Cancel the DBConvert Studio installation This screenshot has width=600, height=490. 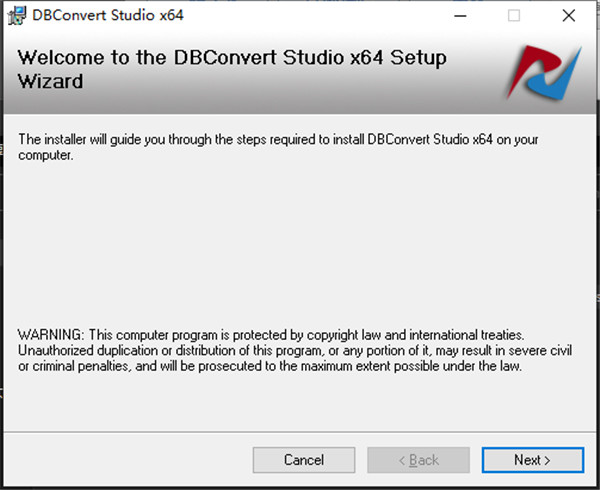point(303,460)
